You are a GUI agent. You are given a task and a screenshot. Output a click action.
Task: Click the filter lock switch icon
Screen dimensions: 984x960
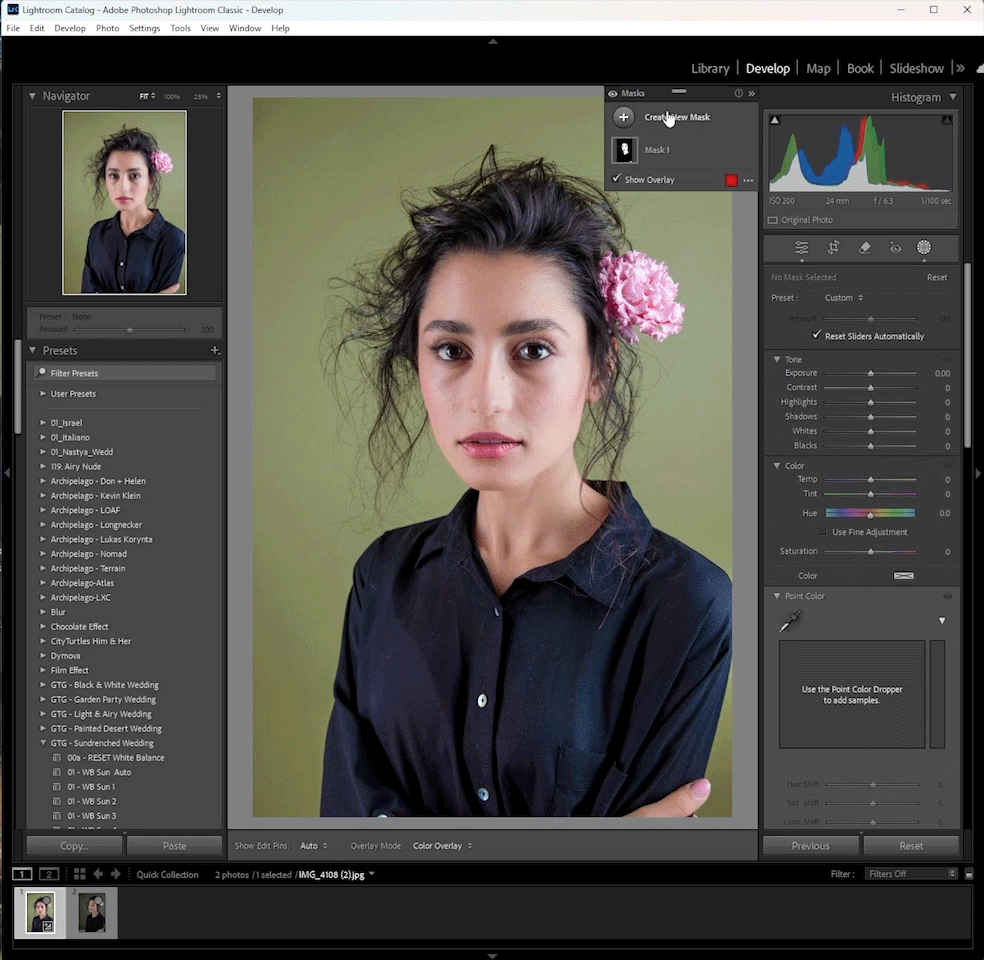[x=969, y=874]
